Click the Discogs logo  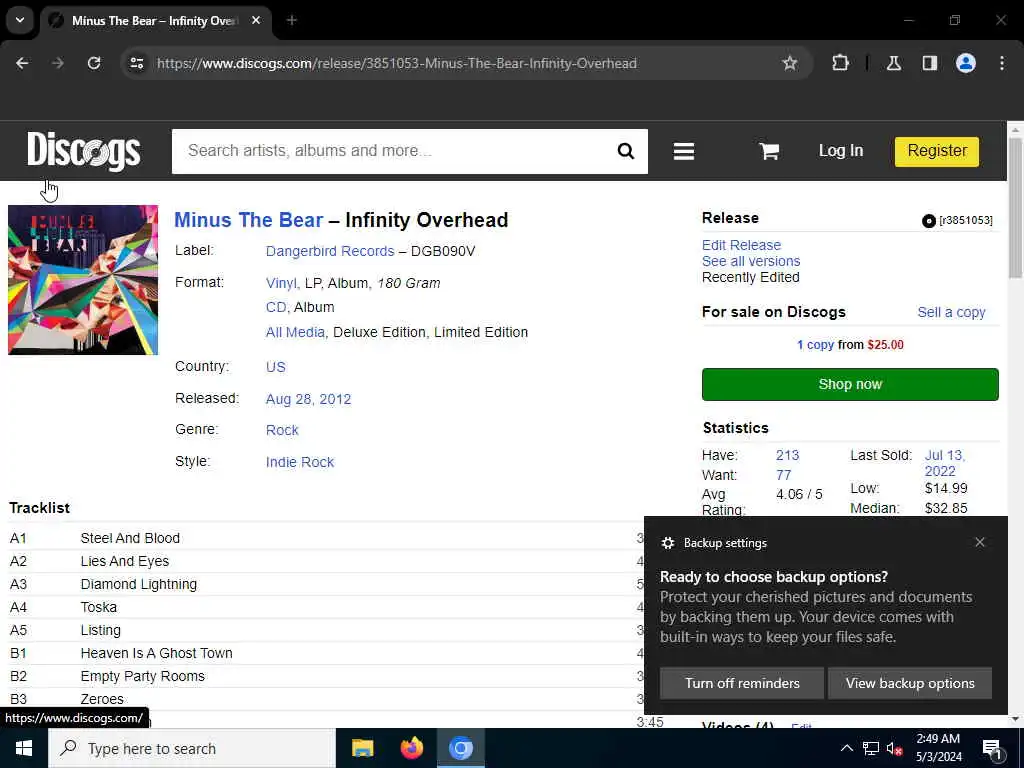pyautogui.click(x=84, y=151)
